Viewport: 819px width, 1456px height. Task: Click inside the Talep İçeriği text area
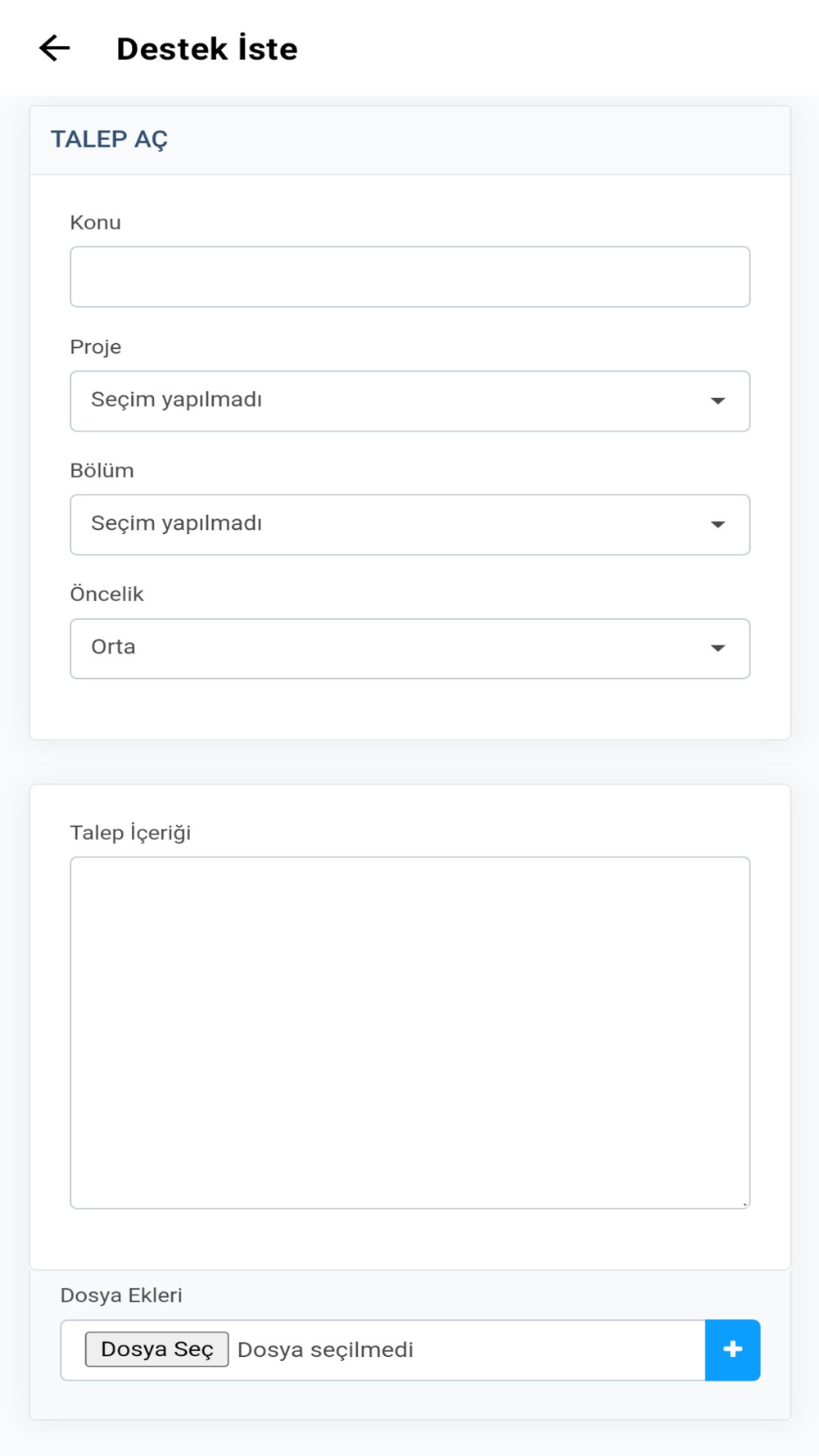point(409,1032)
